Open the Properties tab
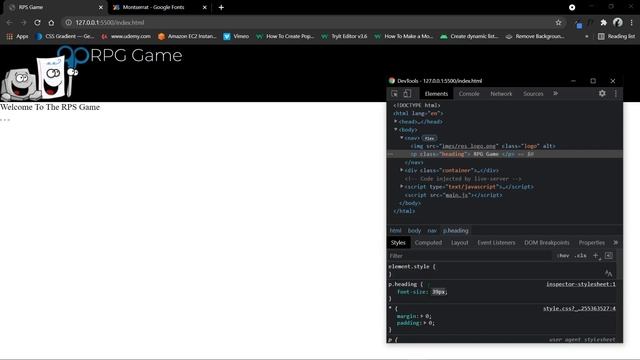The height and width of the screenshot is (360, 640). coord(591,242)
